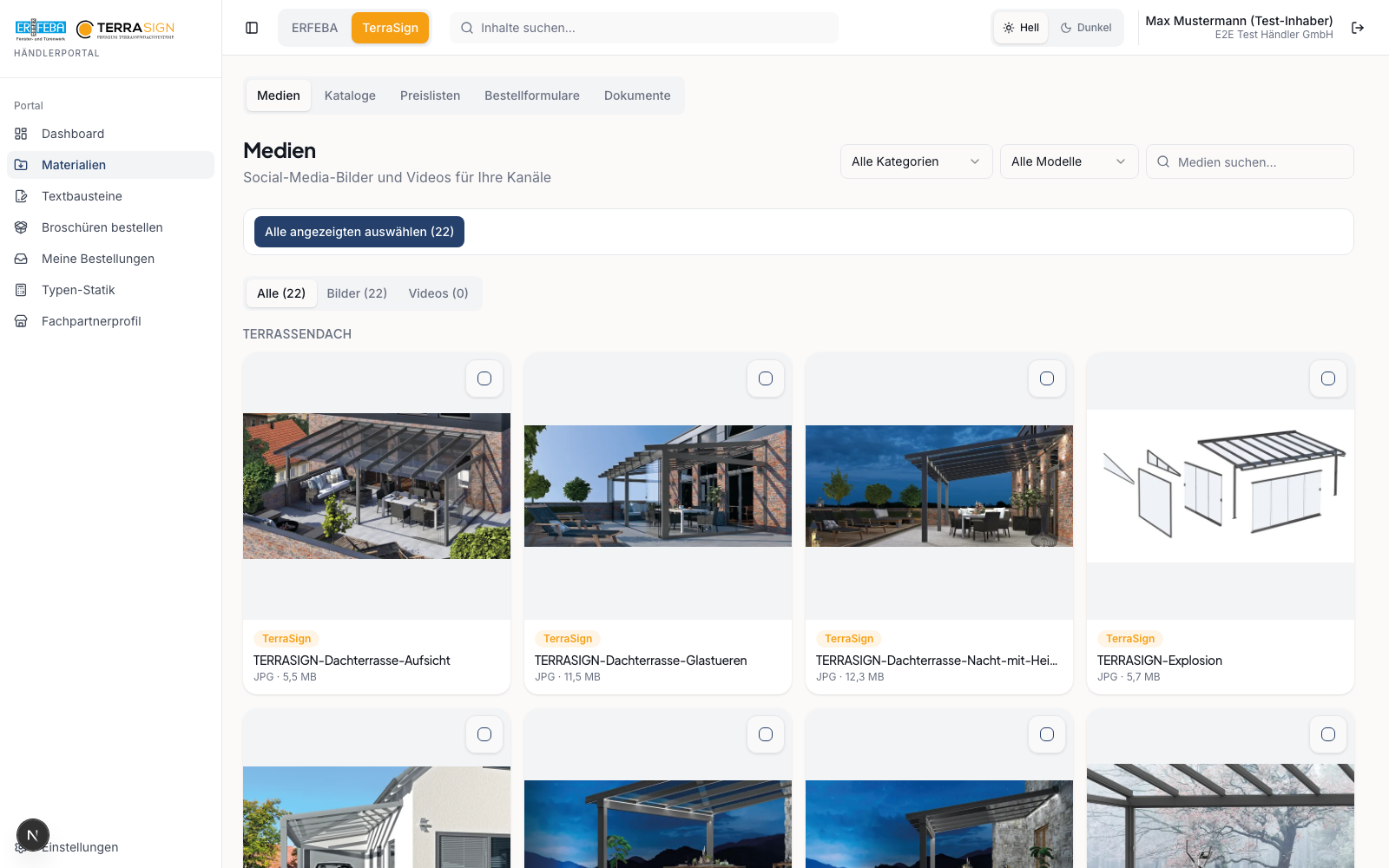Filter by Bilder (22)

click(x=357, y=293)
